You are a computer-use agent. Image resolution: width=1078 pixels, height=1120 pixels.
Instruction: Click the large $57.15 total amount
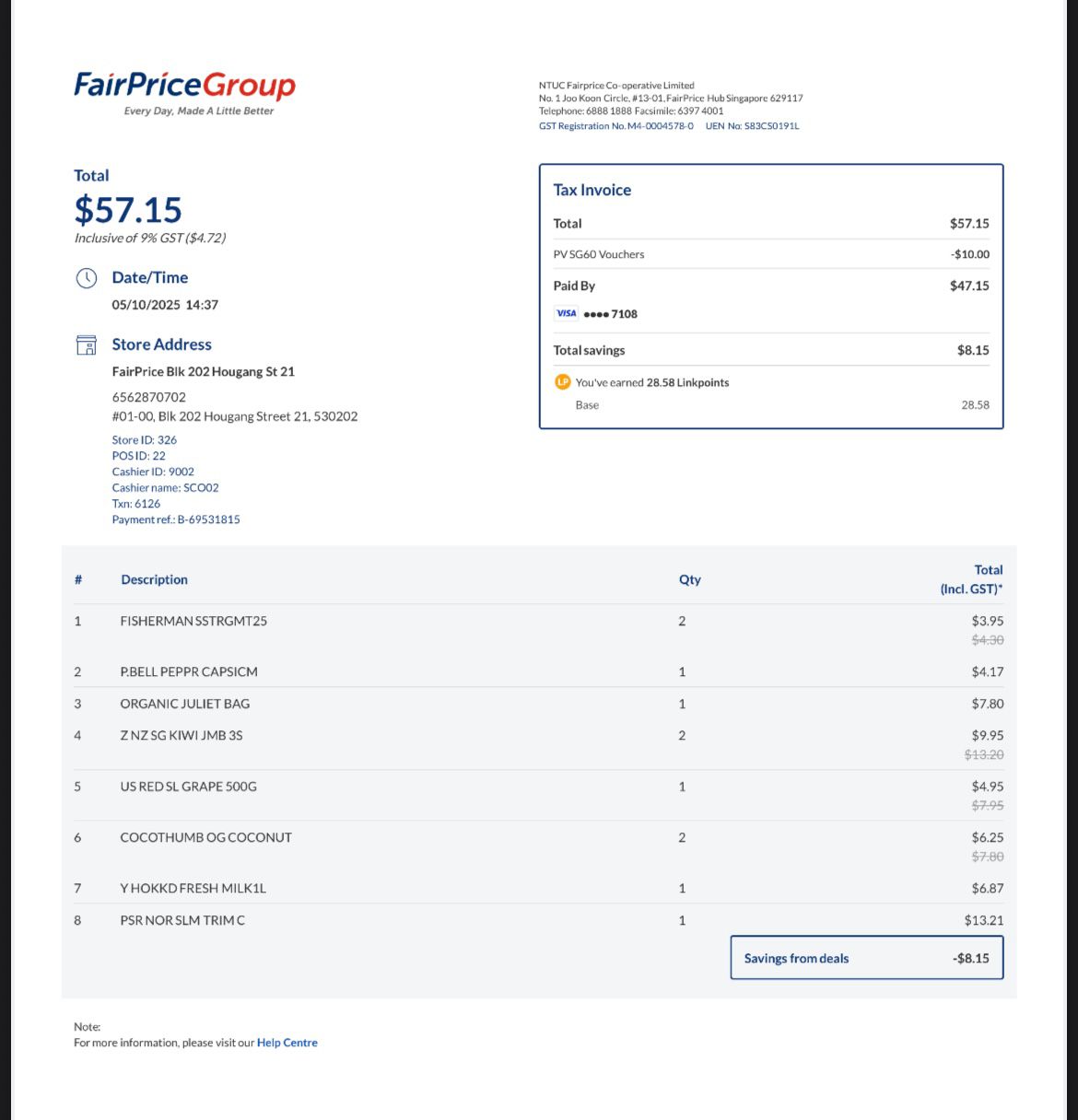point(128,210)
